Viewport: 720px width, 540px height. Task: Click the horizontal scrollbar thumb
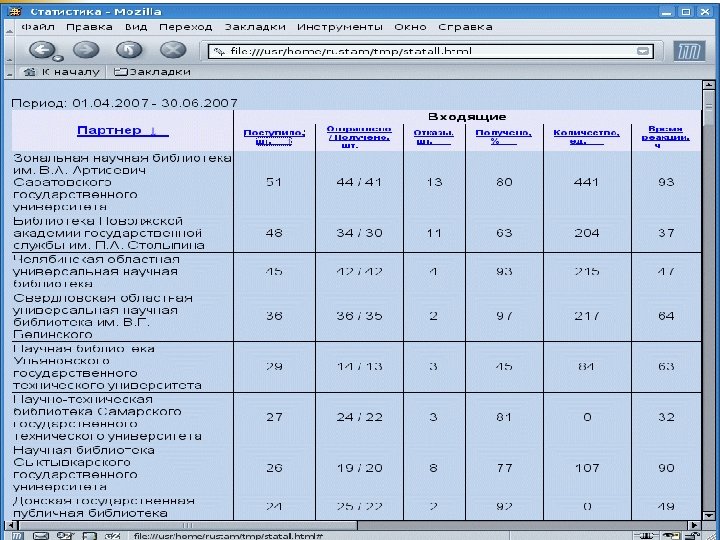tap(187, 525)
